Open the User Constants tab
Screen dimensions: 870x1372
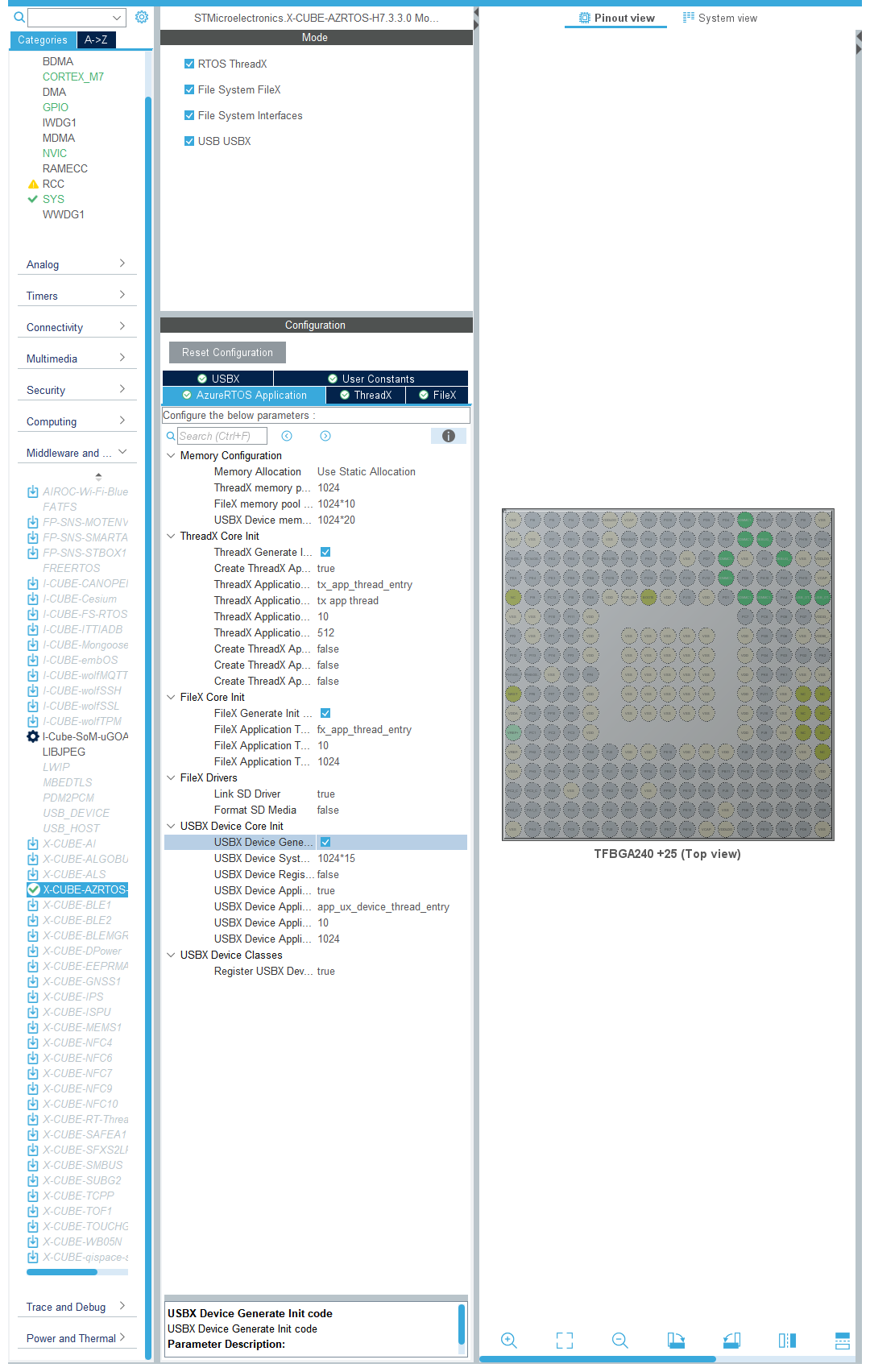(x=371, y=379)
